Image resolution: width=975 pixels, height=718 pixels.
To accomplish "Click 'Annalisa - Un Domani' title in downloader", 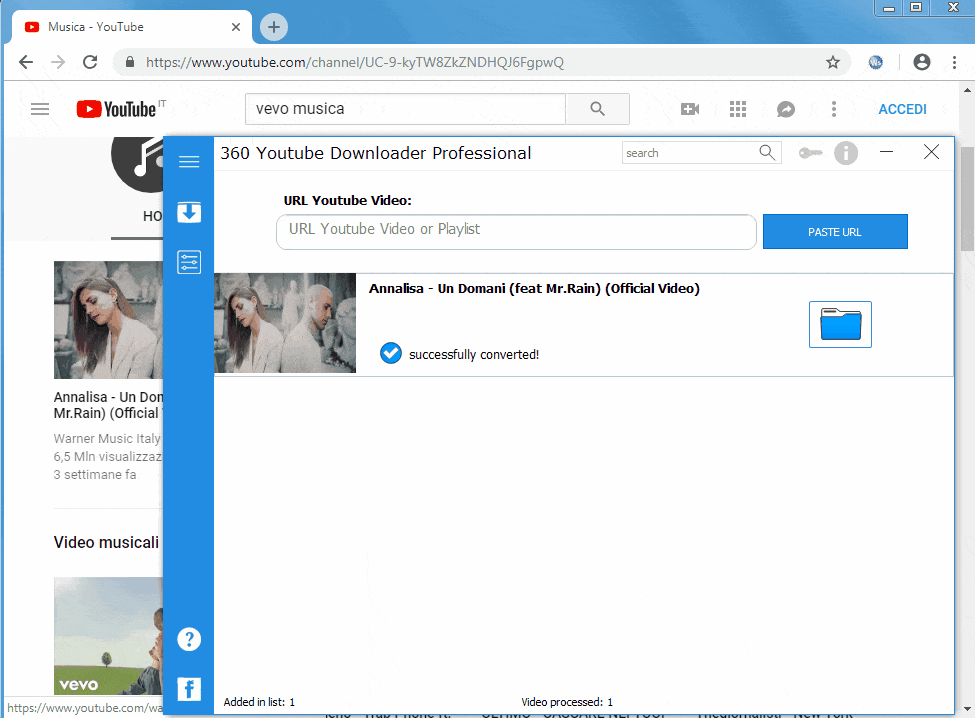I will pos(534,288).
